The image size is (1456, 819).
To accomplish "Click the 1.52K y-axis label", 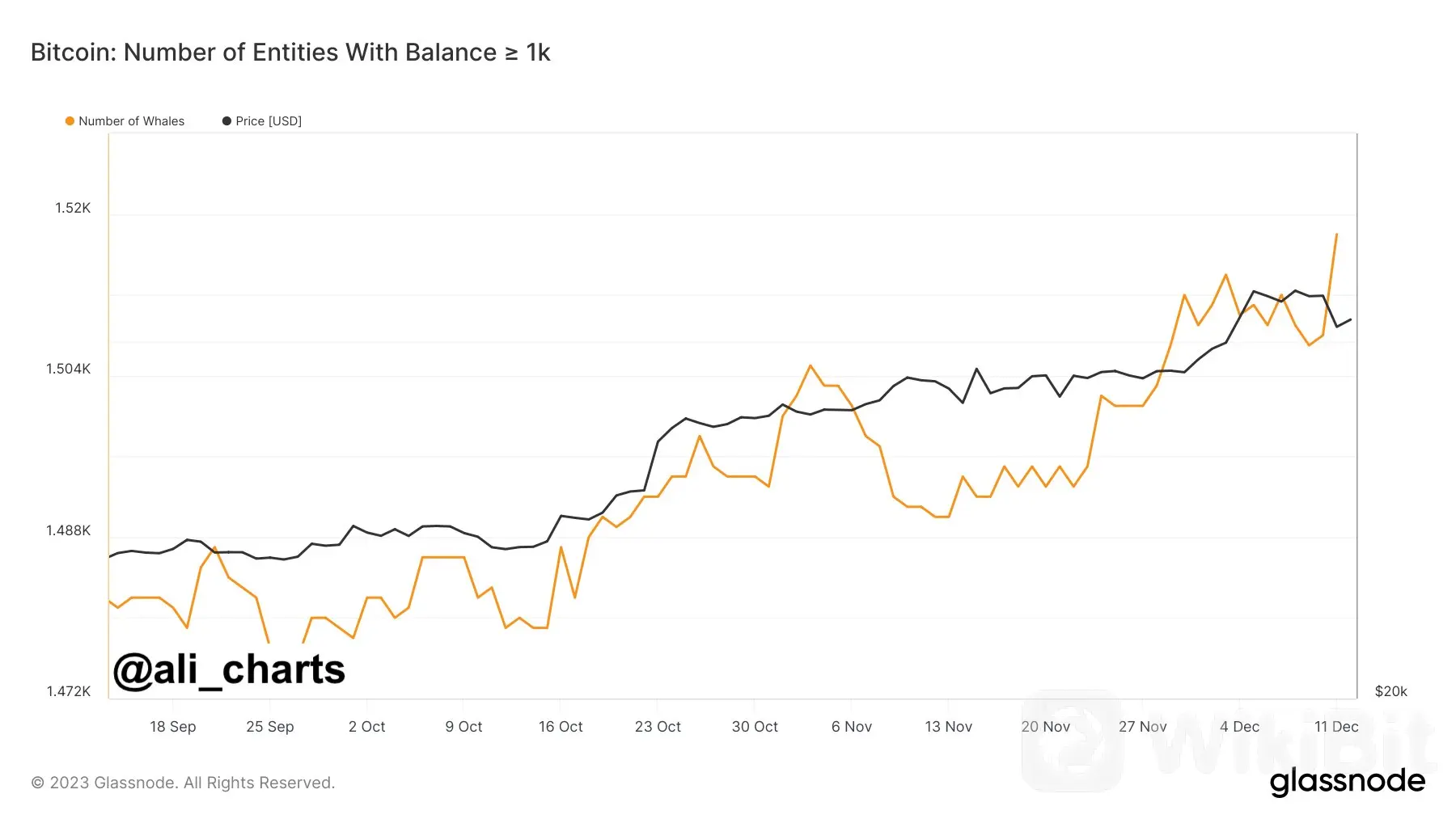I will 73,208.
